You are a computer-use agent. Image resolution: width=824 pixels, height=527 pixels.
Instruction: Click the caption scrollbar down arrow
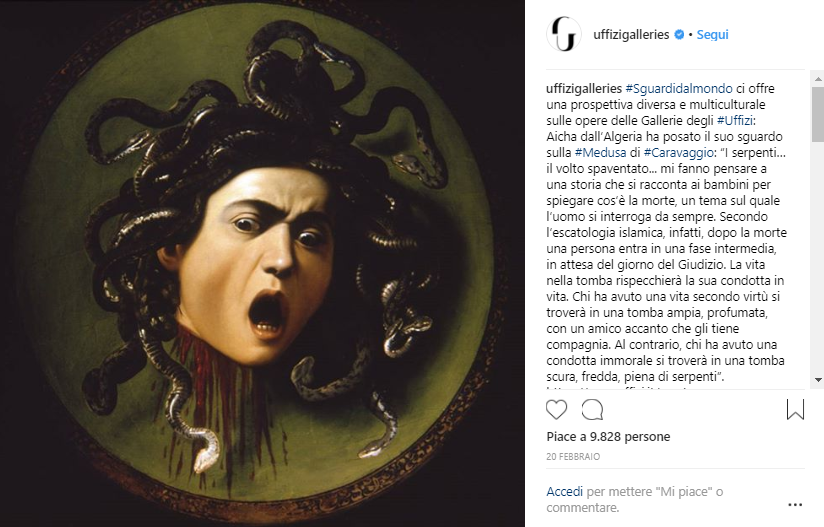pyautogui.click(x=818, y=379)
